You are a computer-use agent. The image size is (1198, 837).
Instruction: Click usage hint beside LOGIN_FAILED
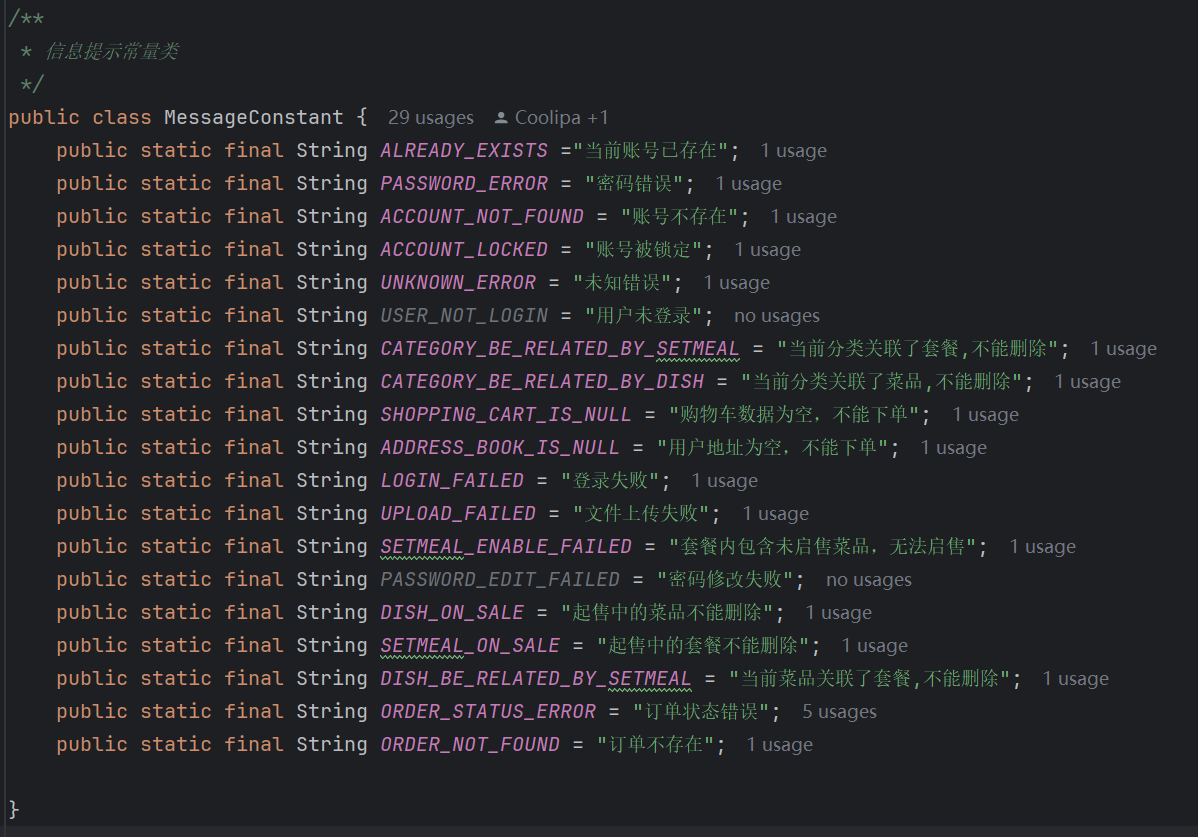click(x=725, y=480)
